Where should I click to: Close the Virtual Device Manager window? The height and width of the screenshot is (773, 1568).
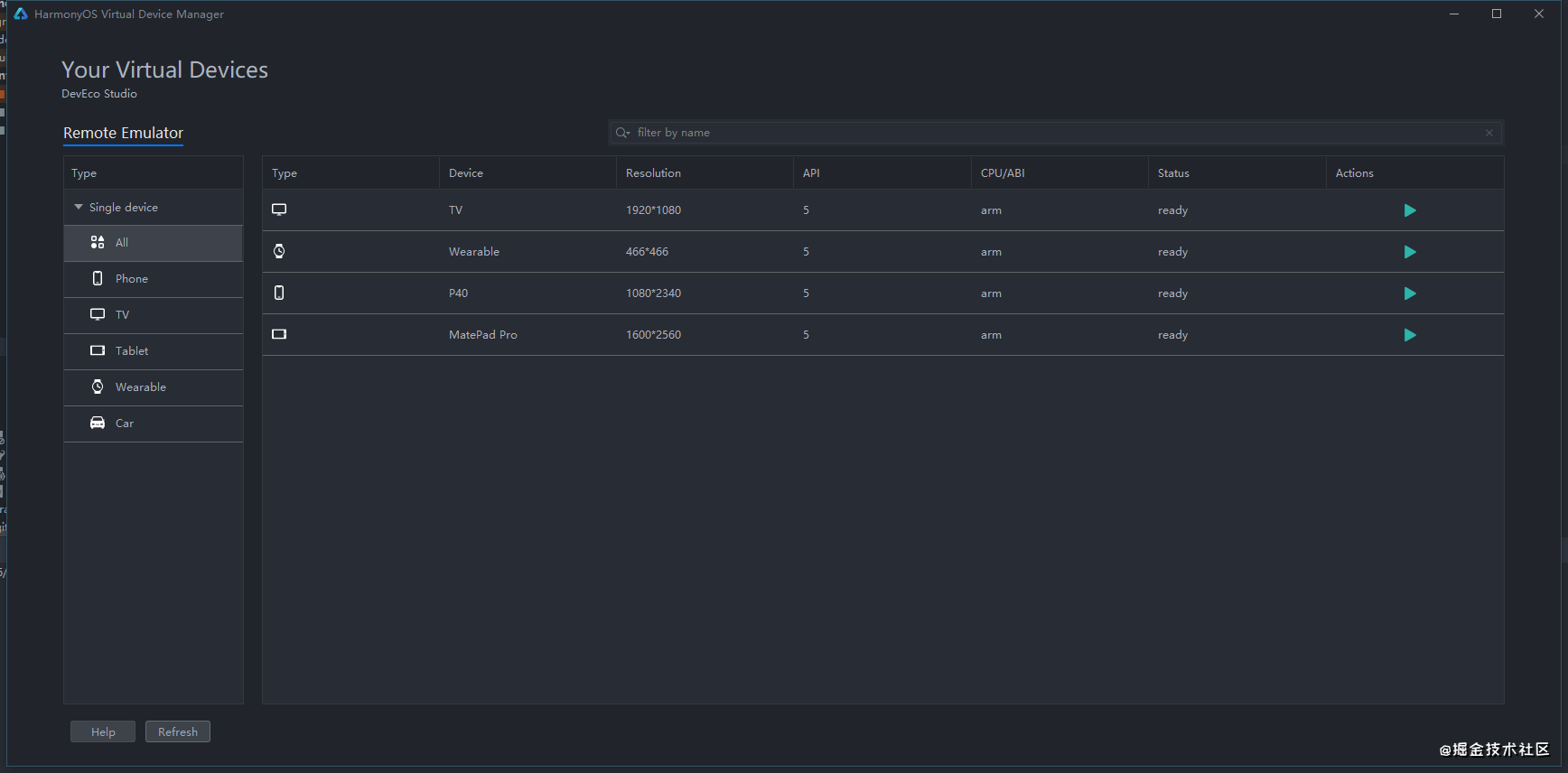tap(1539, 14)
